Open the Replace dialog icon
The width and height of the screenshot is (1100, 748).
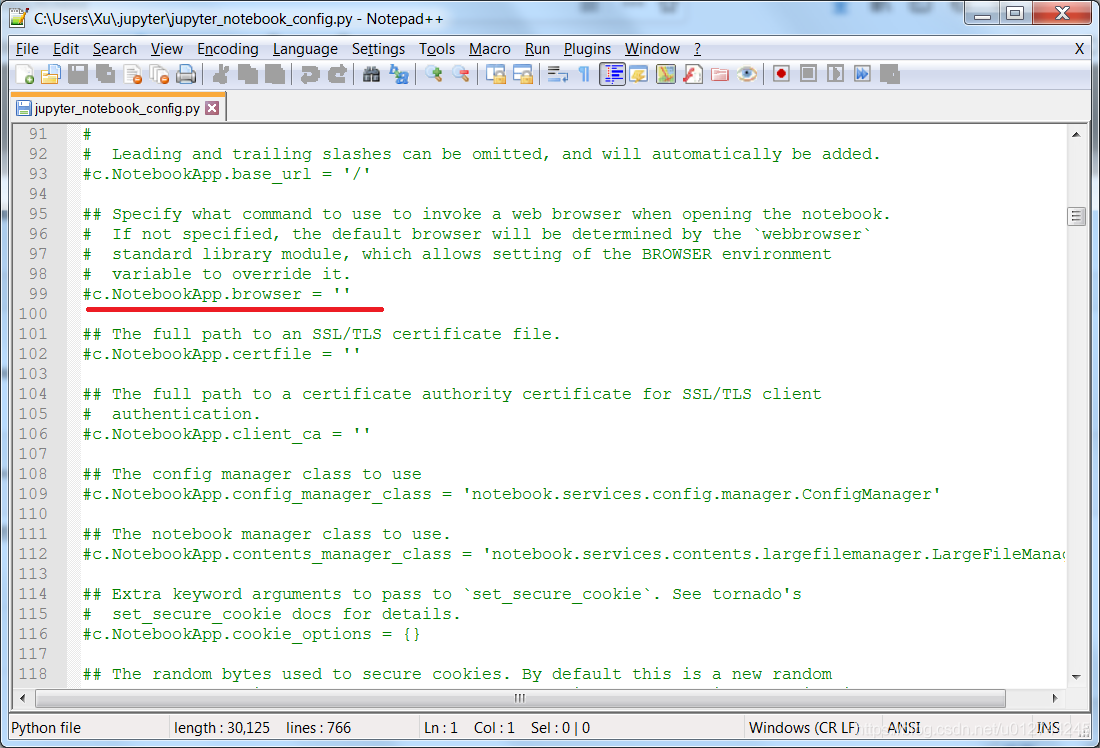(x=398, y=74)
